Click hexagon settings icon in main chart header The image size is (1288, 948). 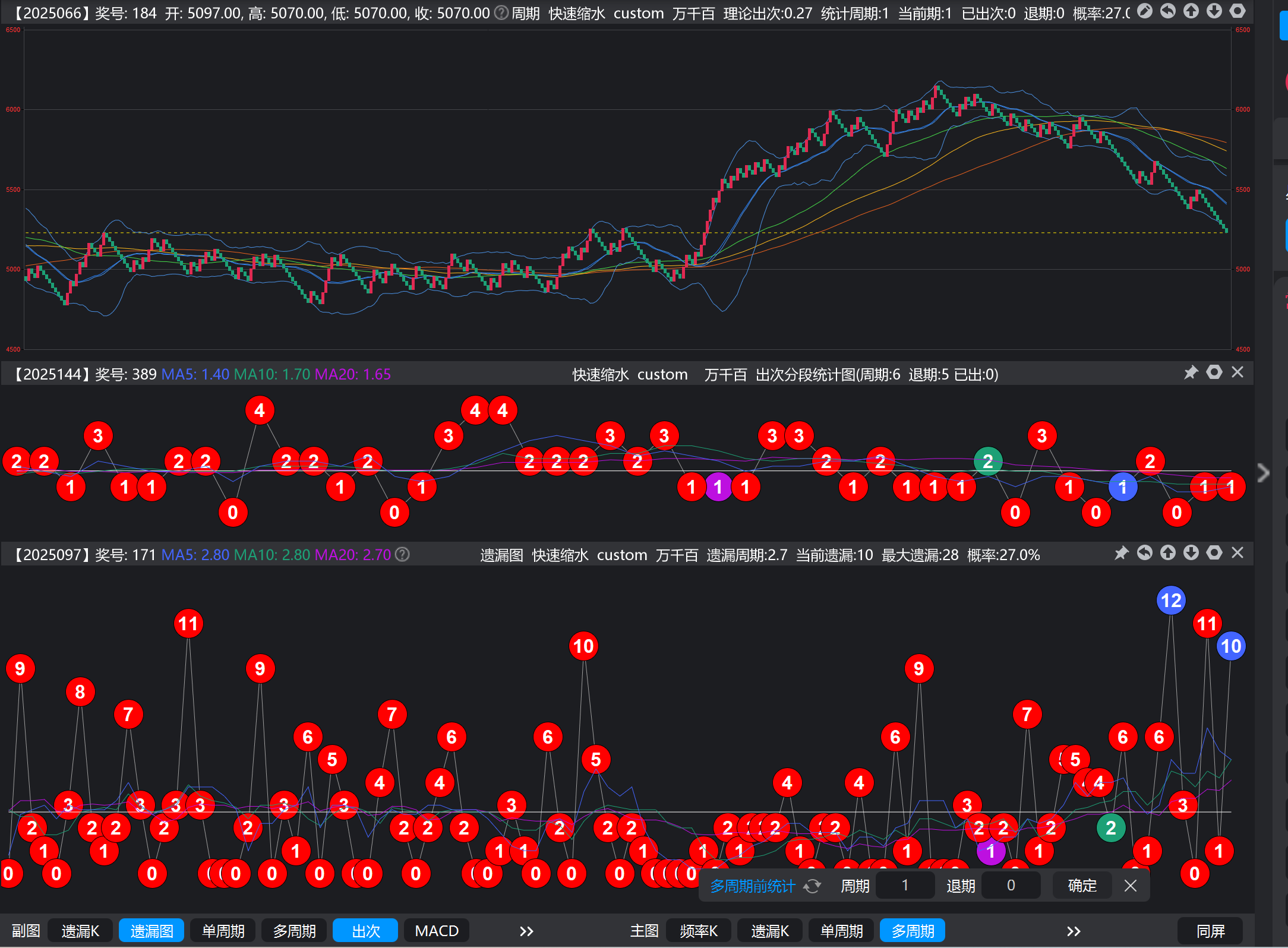point(1238,11)
